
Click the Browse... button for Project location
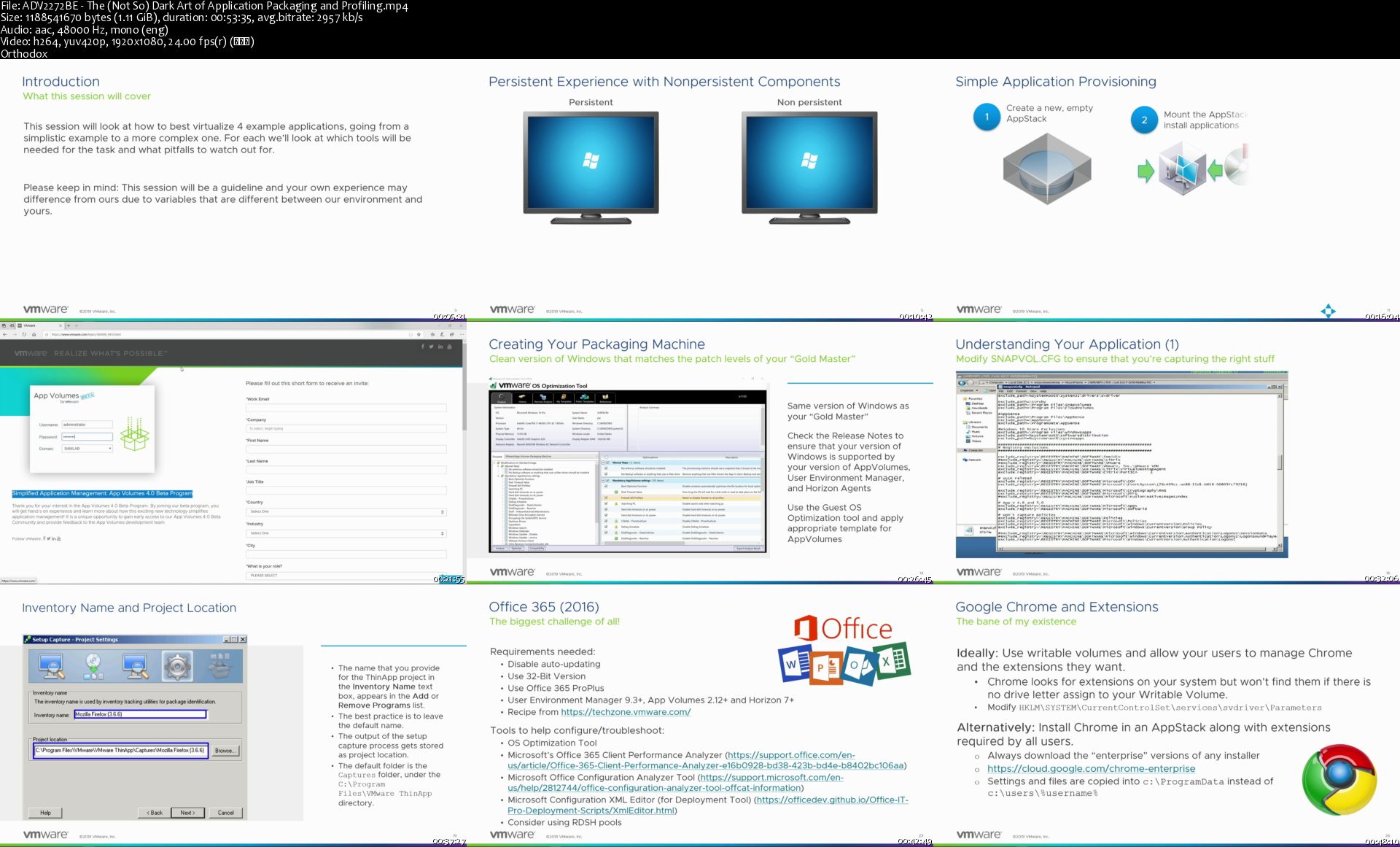(x=225, y=751)
